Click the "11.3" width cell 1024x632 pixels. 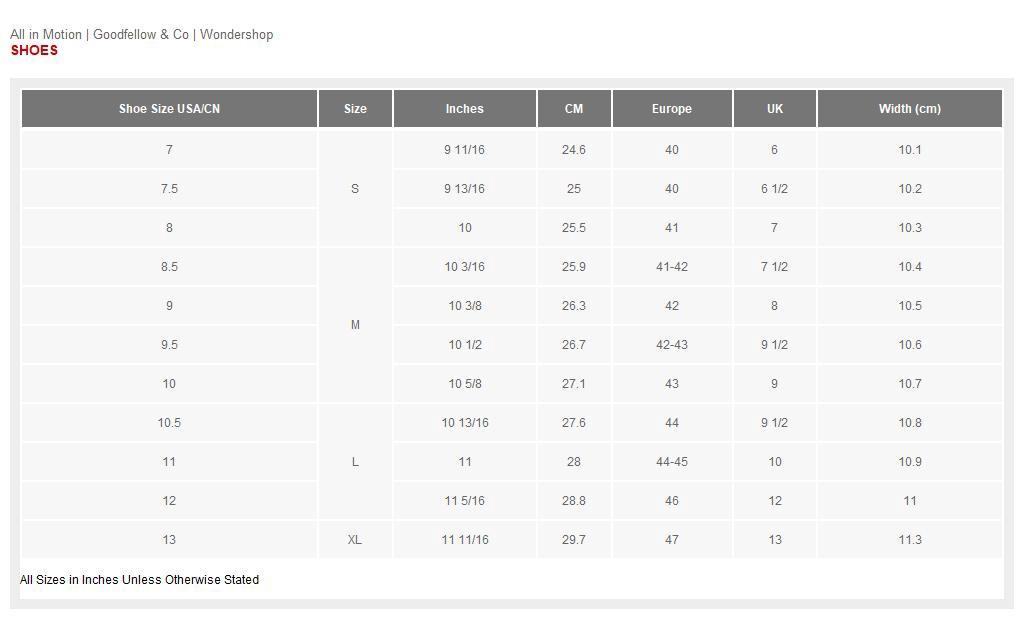tap(909, 540)
